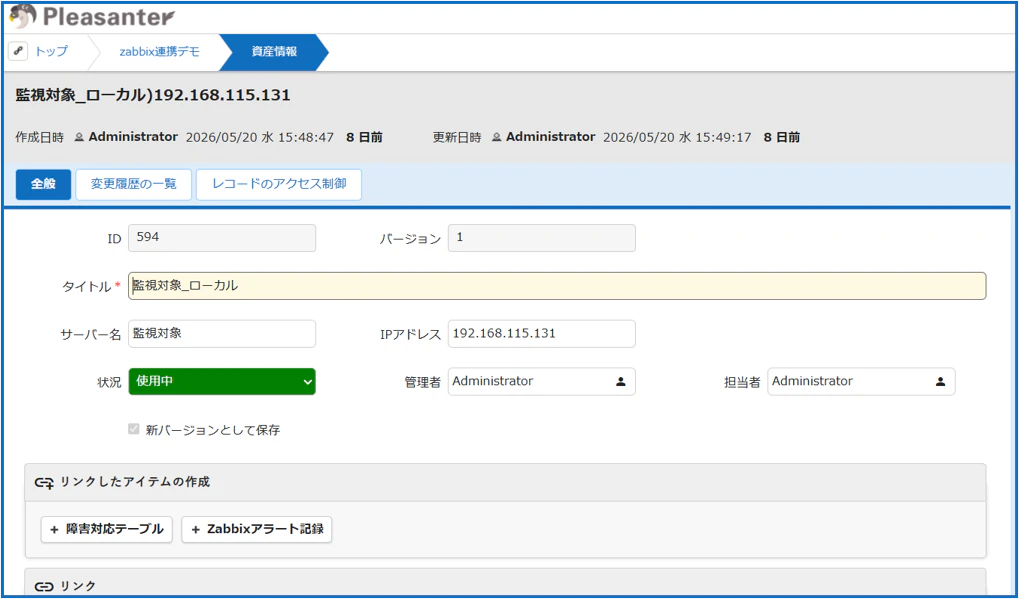Create linked Zabbixアラート記録 item
Image resolution: width=1019 pixels, height=599 pixels.
(x=257, y=529)
